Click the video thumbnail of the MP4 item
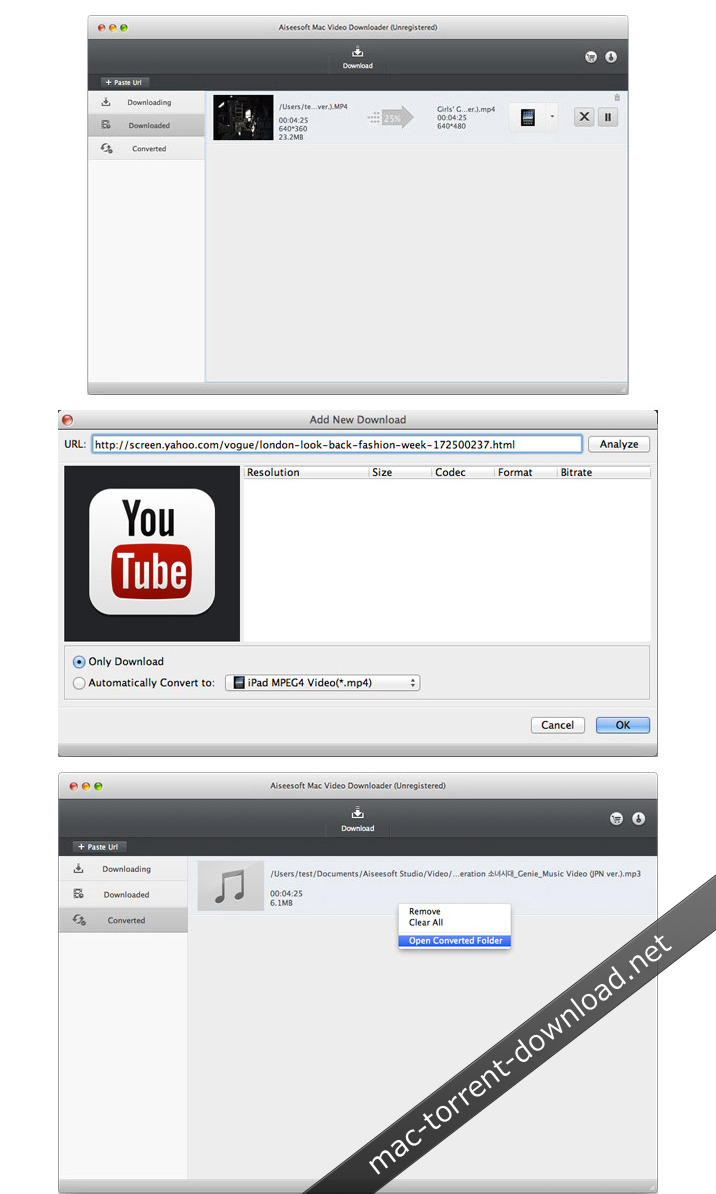 (x=243, y=117)
